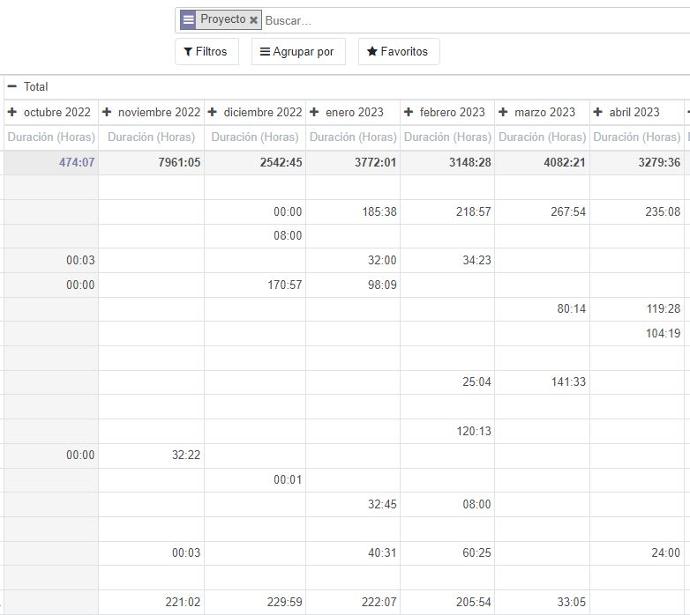Viewport: 690px width, 615px height.
Task: Select the cell showing 229:59
Action: click(255, 602)
